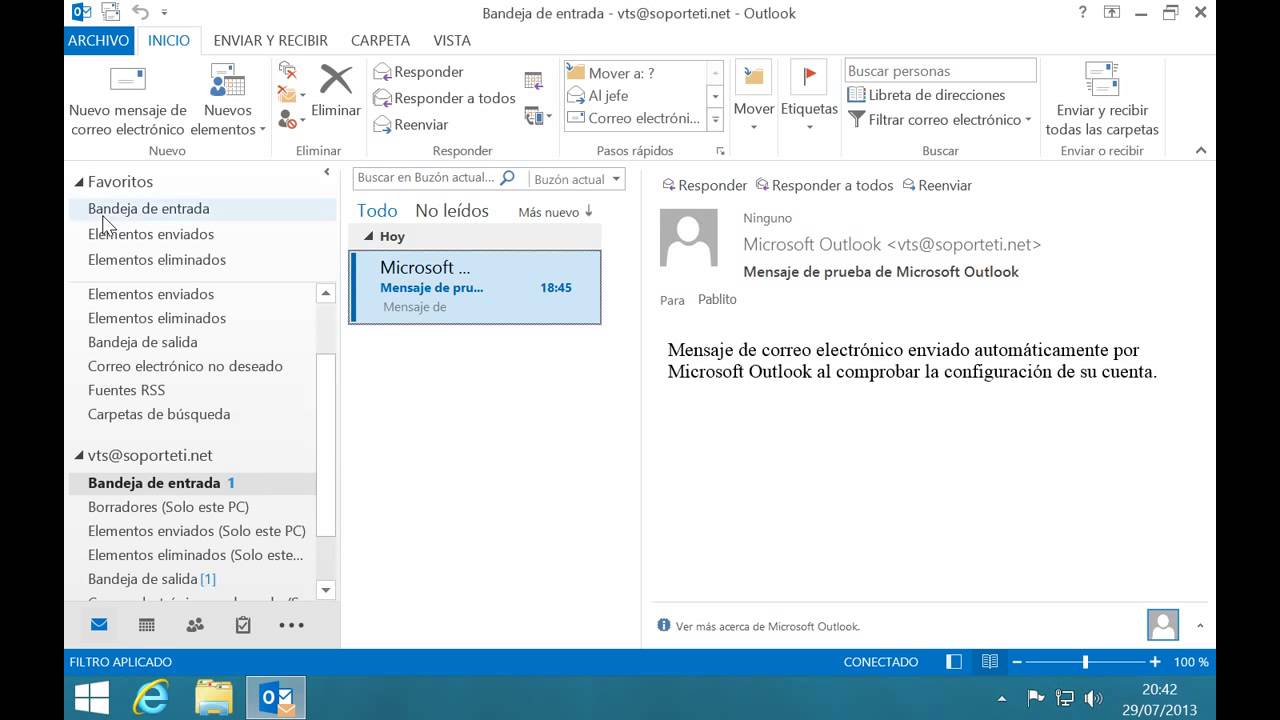Click the Send/Receive quick access icon

(x=111, y=13)
